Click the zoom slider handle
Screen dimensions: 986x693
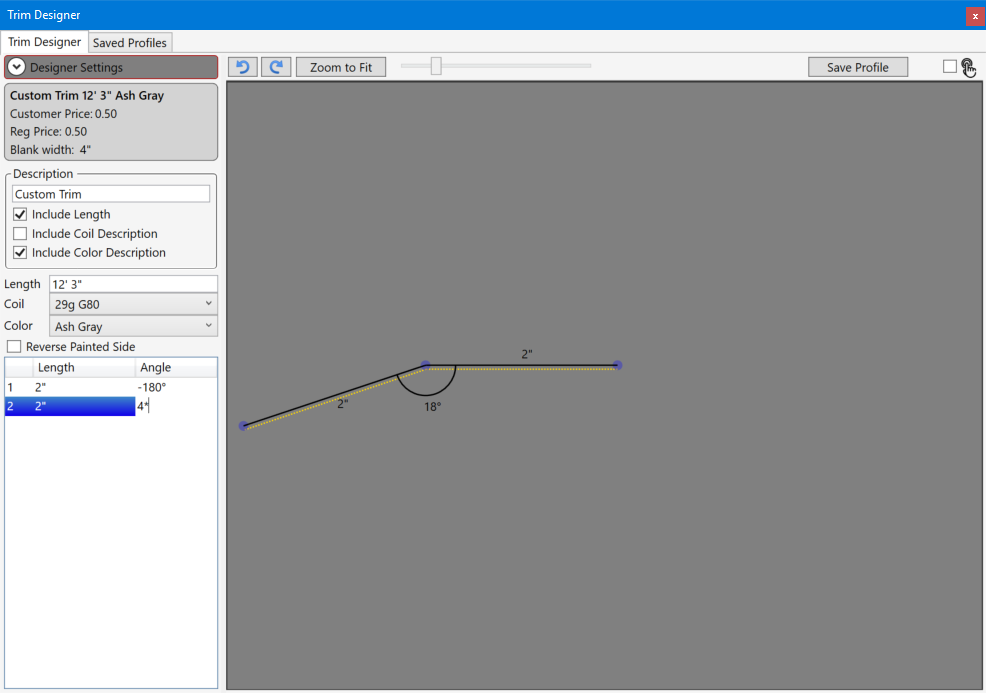(x=436, y=67)
